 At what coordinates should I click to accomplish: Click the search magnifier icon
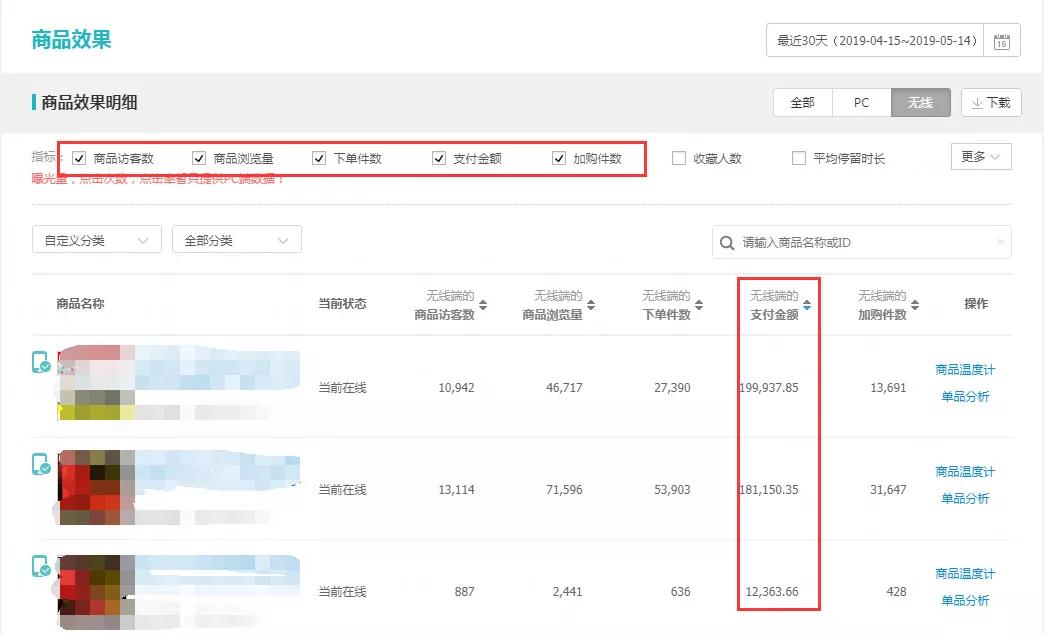(727, 242)
